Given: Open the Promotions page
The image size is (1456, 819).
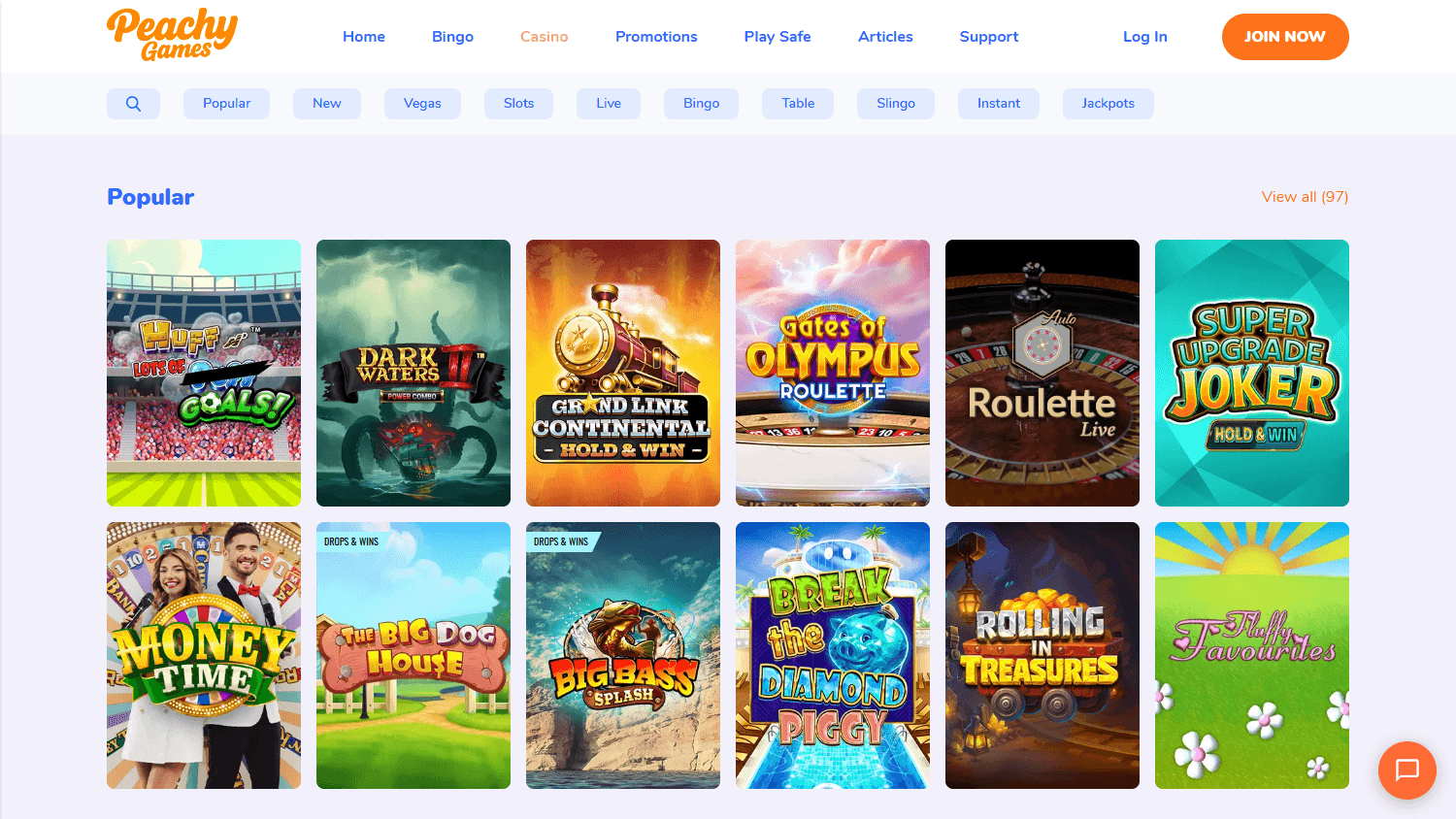Looking at the screenshot, I should coord(656,37).
